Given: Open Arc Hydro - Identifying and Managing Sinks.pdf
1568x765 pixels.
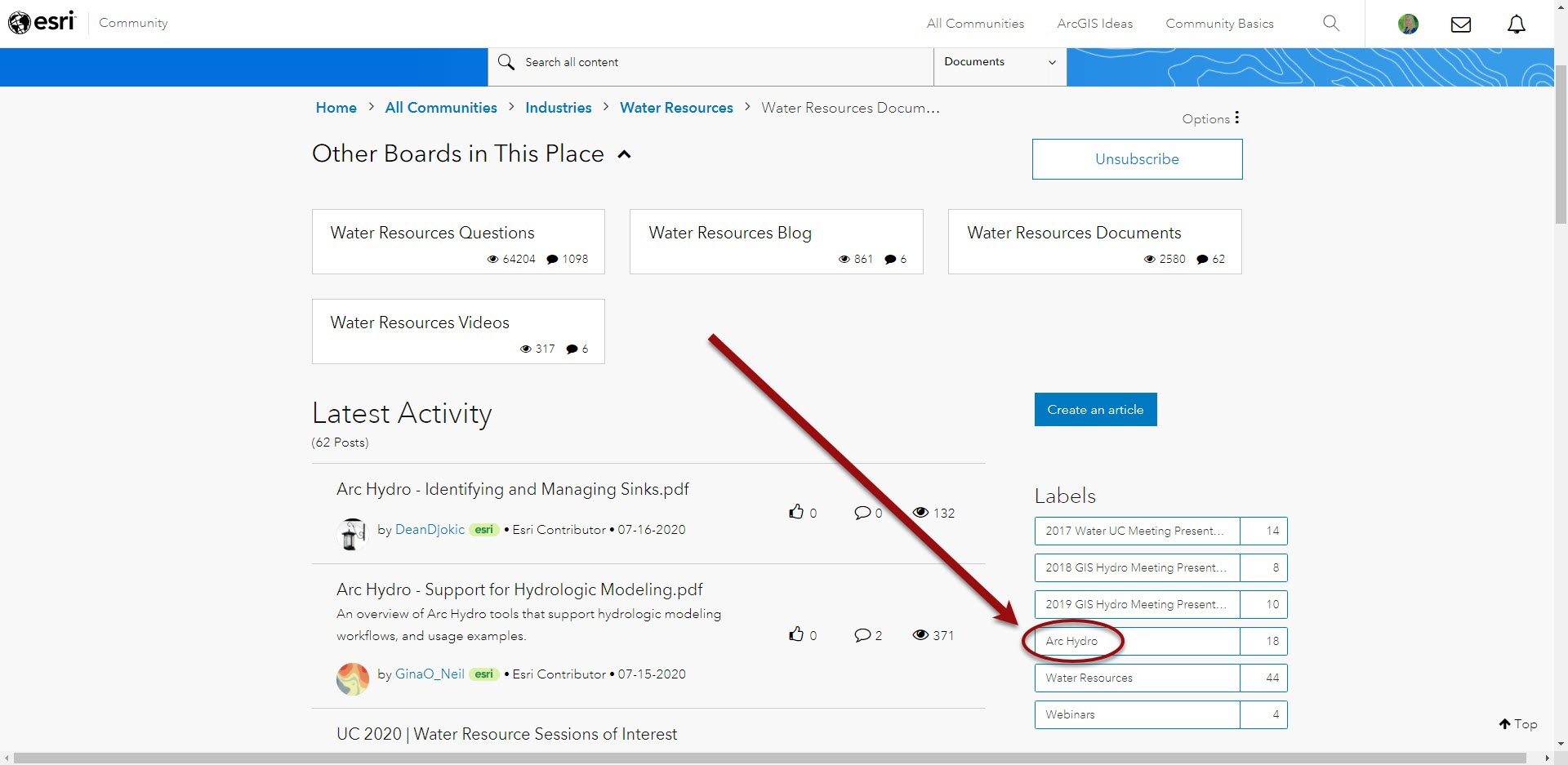Looking at the screenshot, I should (x=513, y=489).
